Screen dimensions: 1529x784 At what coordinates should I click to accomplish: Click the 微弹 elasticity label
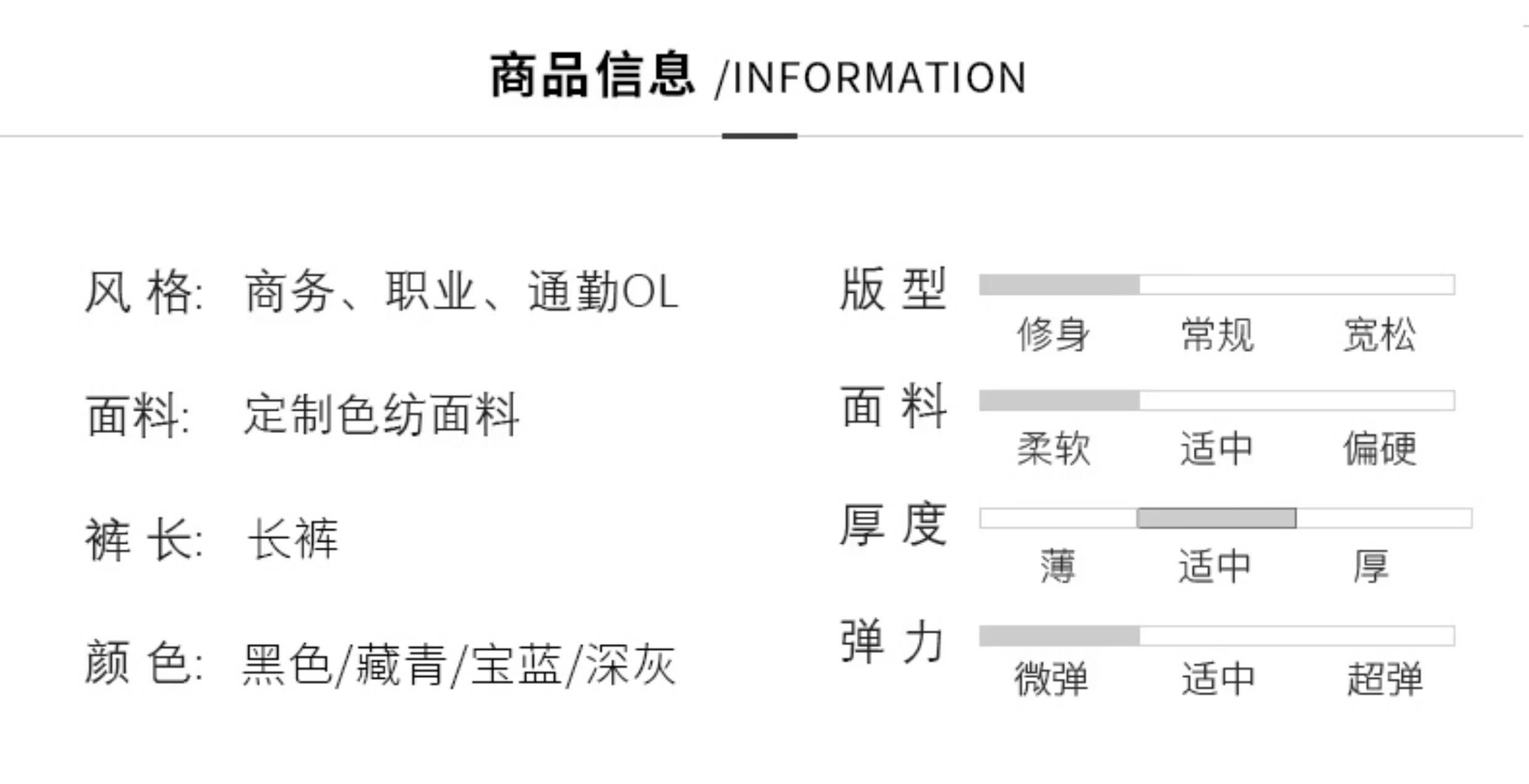click(1051, 679)
